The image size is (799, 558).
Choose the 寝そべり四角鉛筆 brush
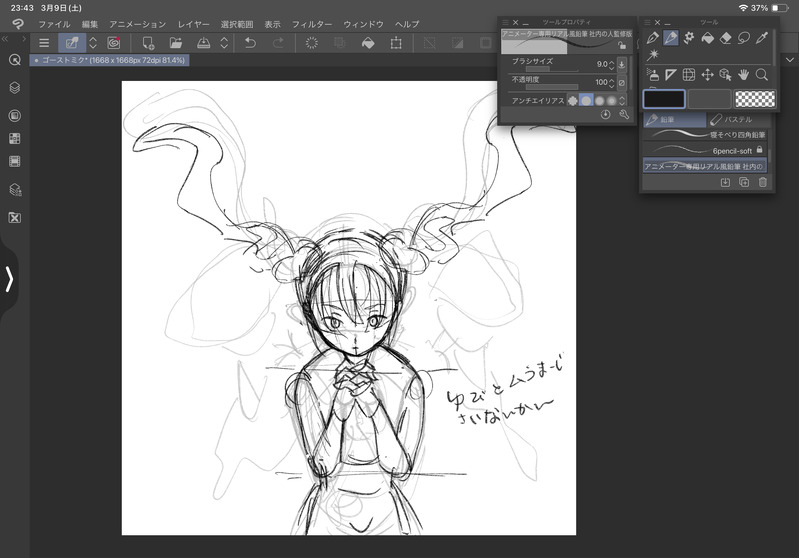coord(705,135)
